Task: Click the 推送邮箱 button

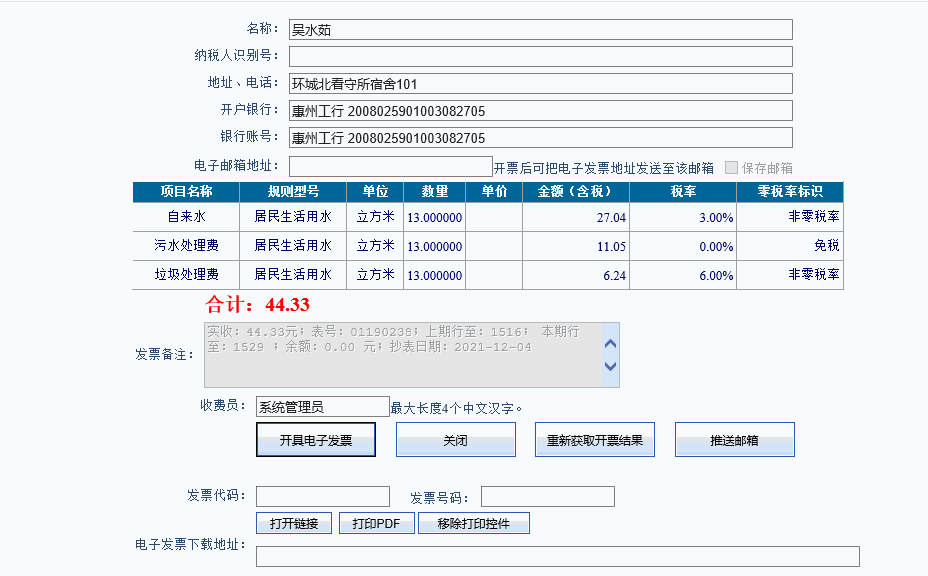Action: point(734,440)
